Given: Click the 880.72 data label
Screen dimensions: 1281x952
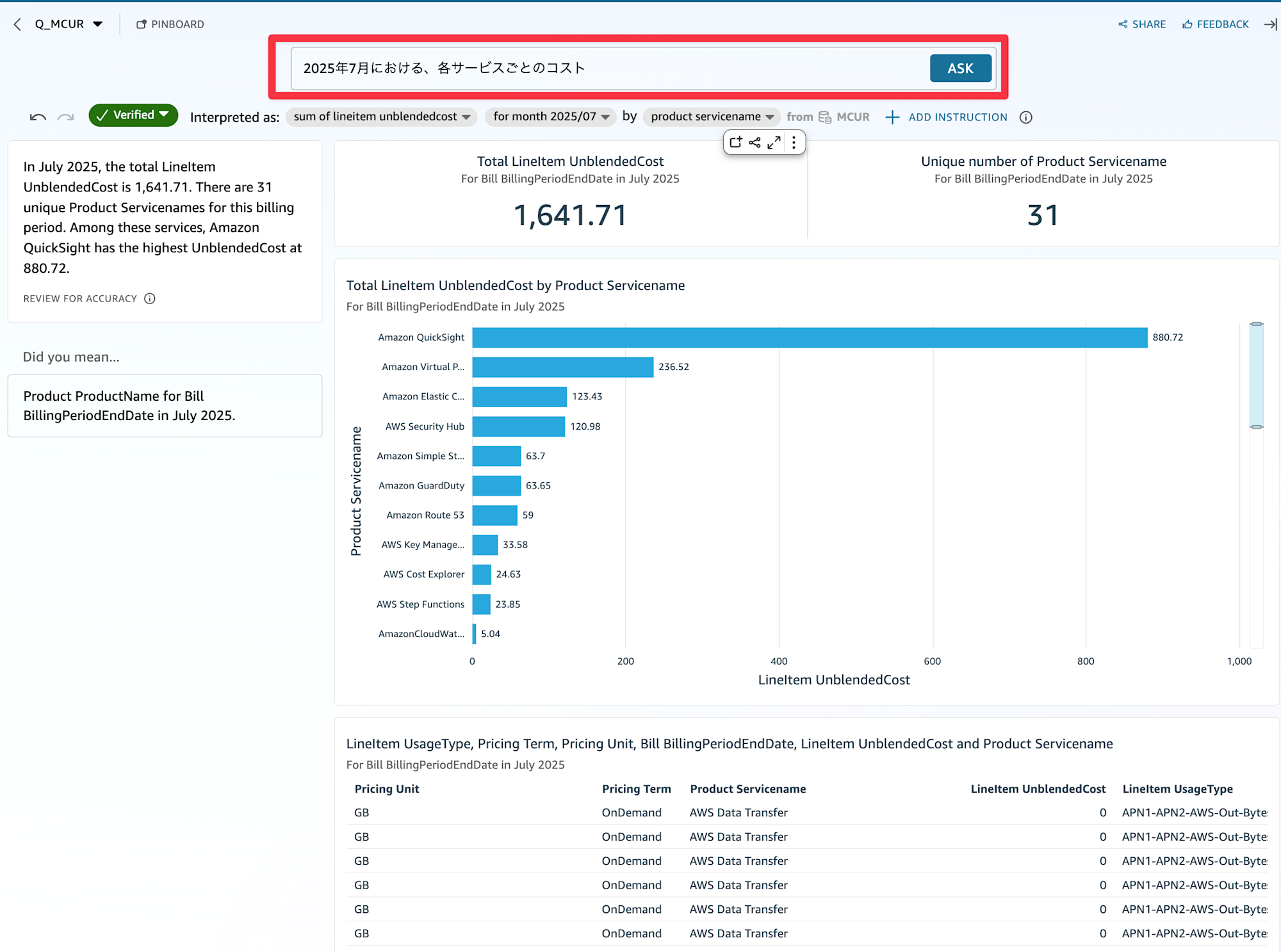Looking at the screenshot, I should click(x=1168, y=337).
